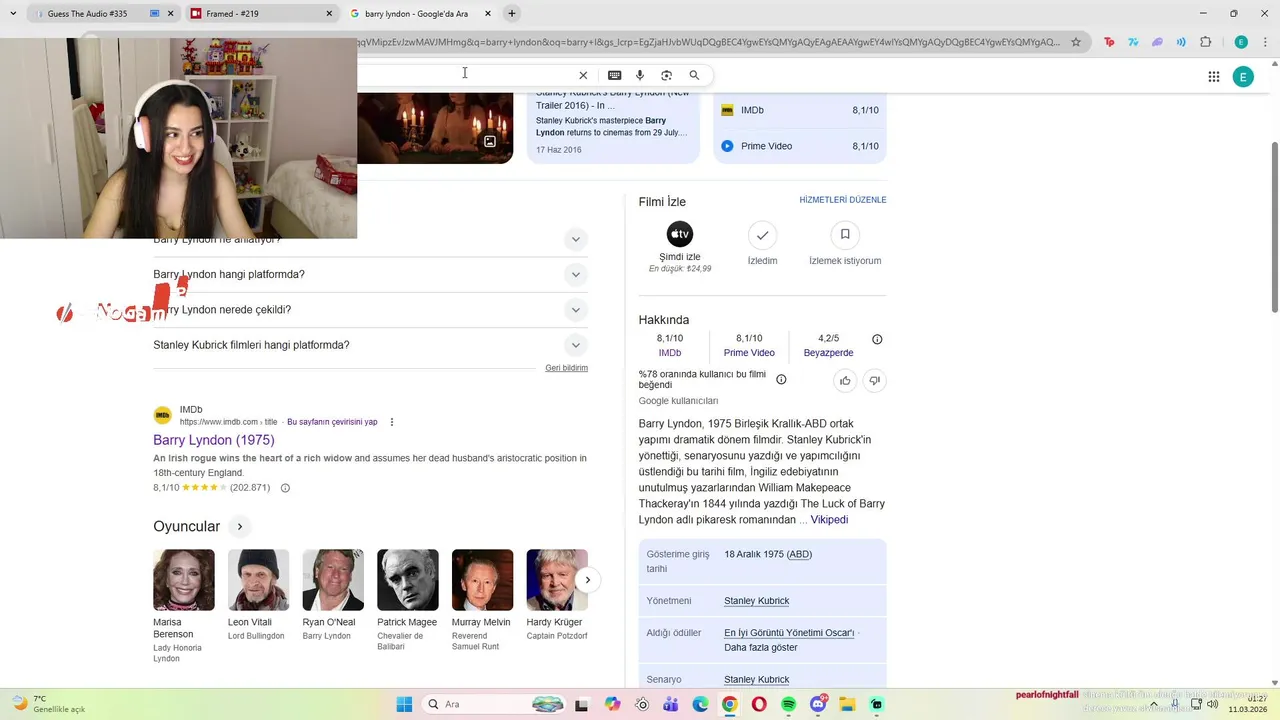1280x720 pixels.
Task: Show info about user like percentage
Action: coord(781,379)
